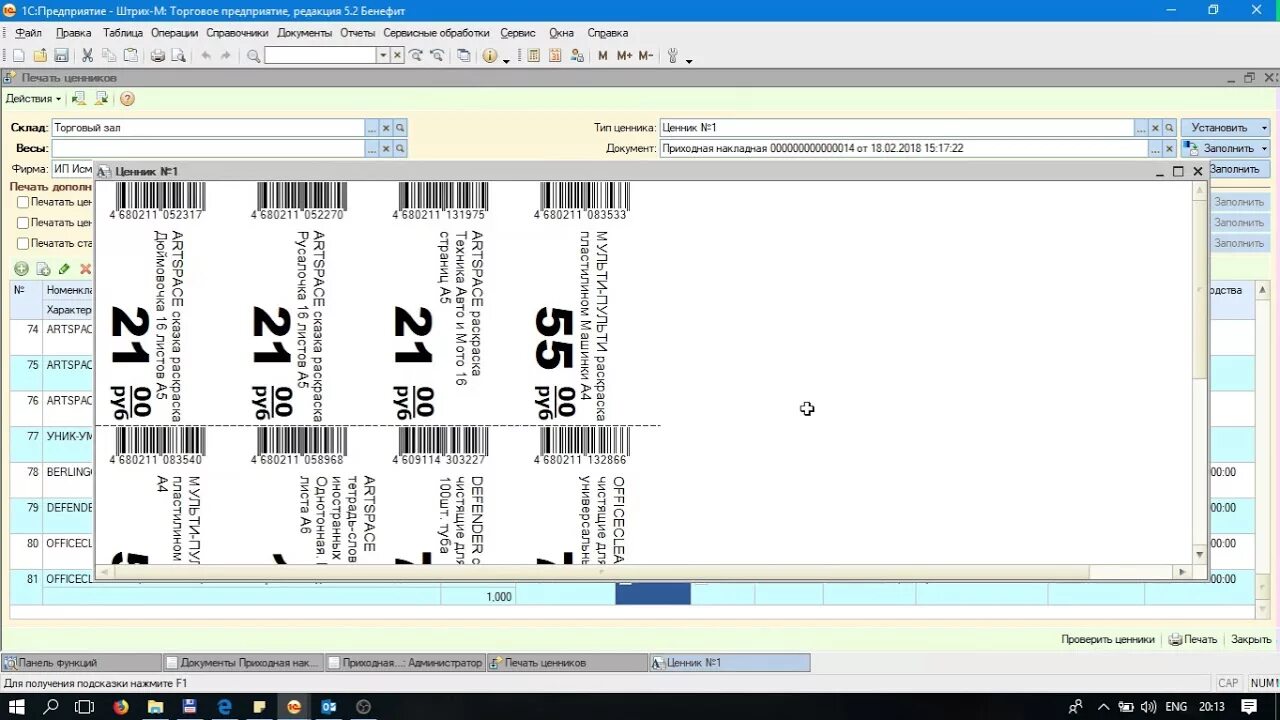
Task: Click the tools wrench icon in toolbar
Action: tap(673, 56)
